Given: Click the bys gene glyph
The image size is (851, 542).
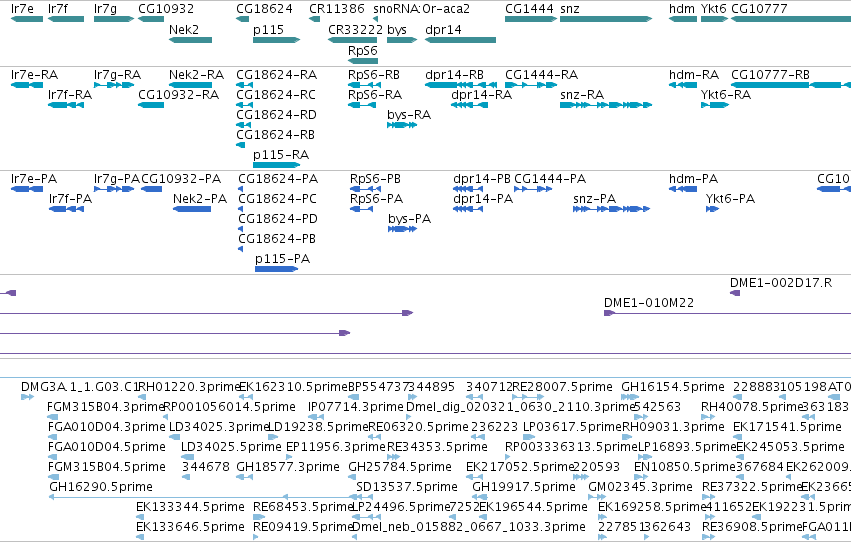Looking at the screenshot, I should 402,40.
